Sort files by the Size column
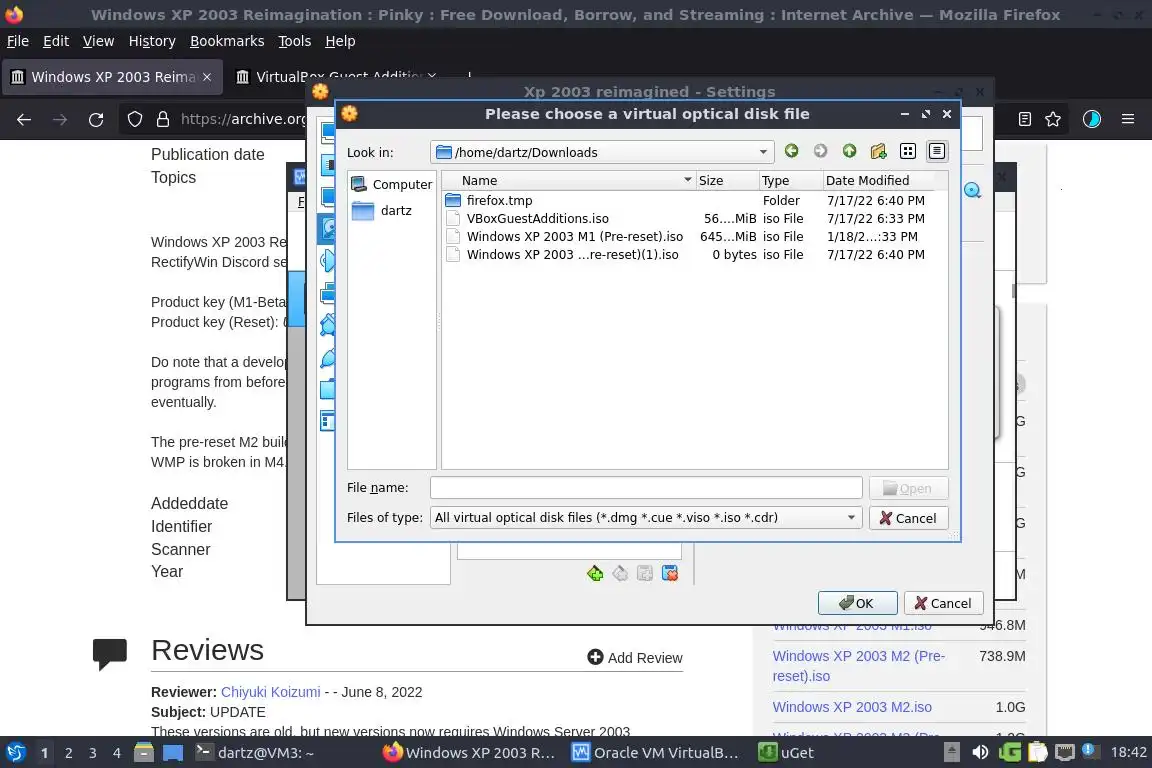The width and height of the screenshot is (1152, 768). pyautogui.click(x=727, y=181)
